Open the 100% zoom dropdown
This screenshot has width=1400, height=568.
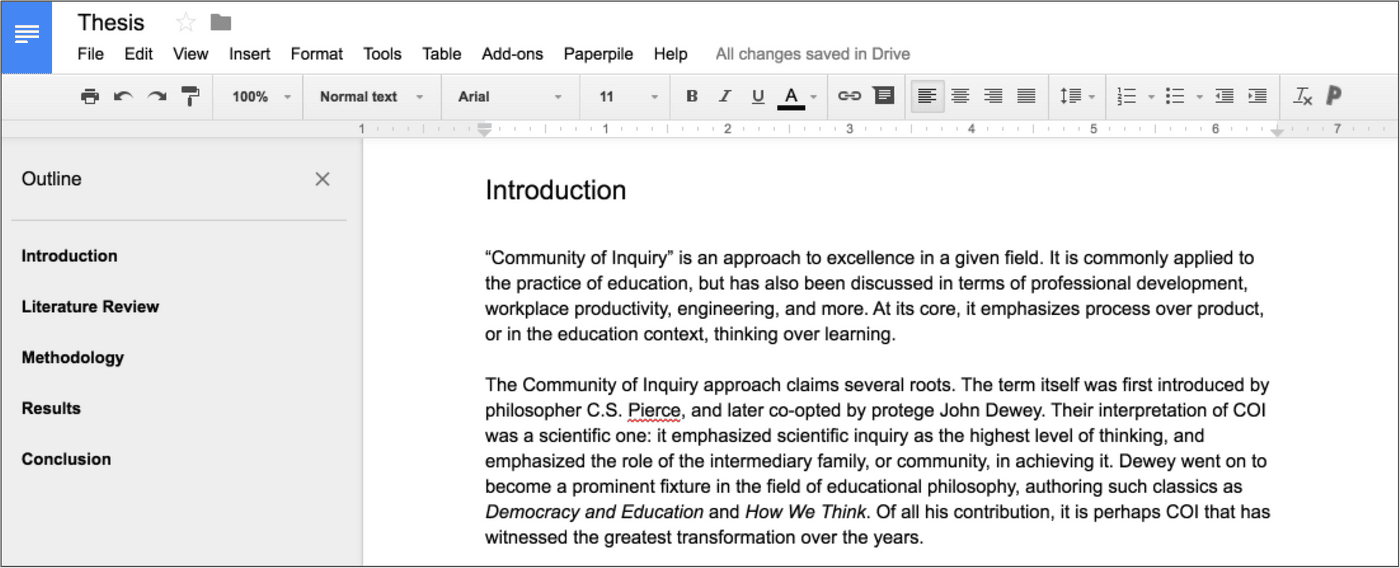[x=262, y=97]
